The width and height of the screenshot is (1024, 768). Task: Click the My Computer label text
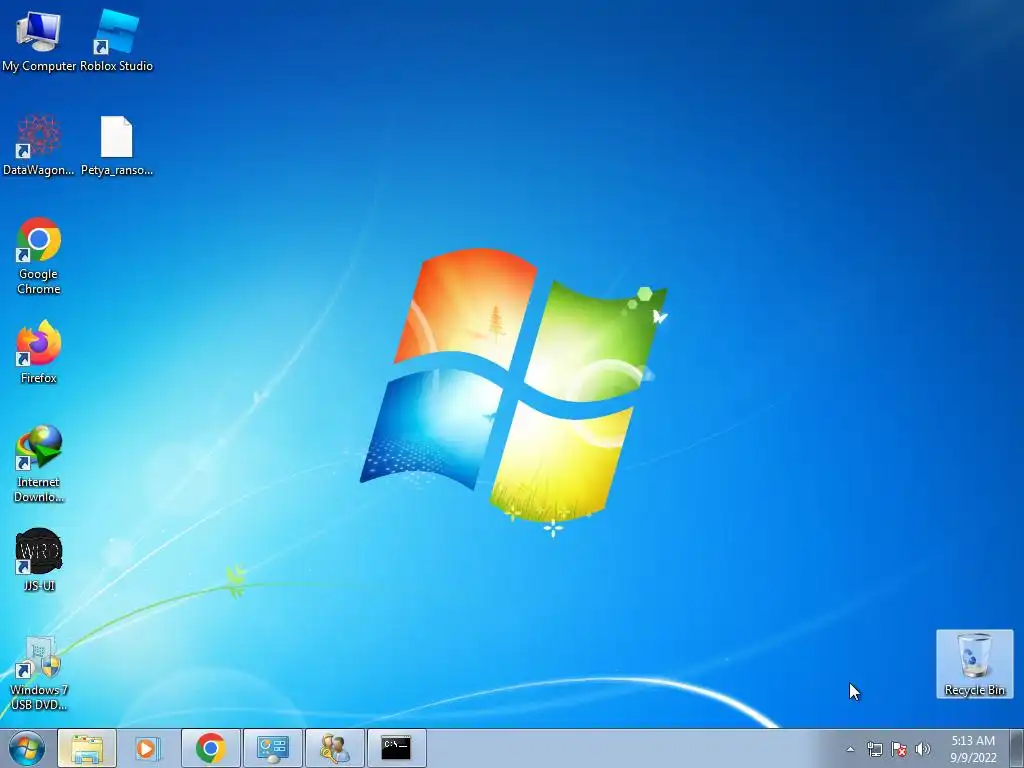39,66
